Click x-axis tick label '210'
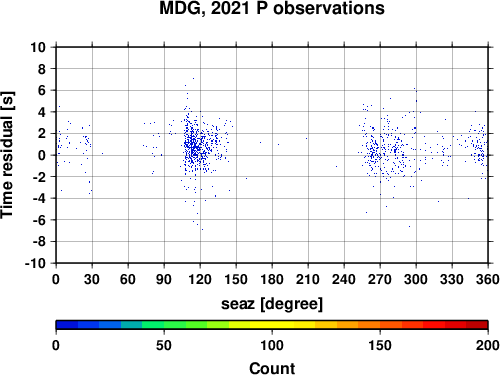Image resolution: width=500 pixels, height=375 pixels. coord(308,279)
